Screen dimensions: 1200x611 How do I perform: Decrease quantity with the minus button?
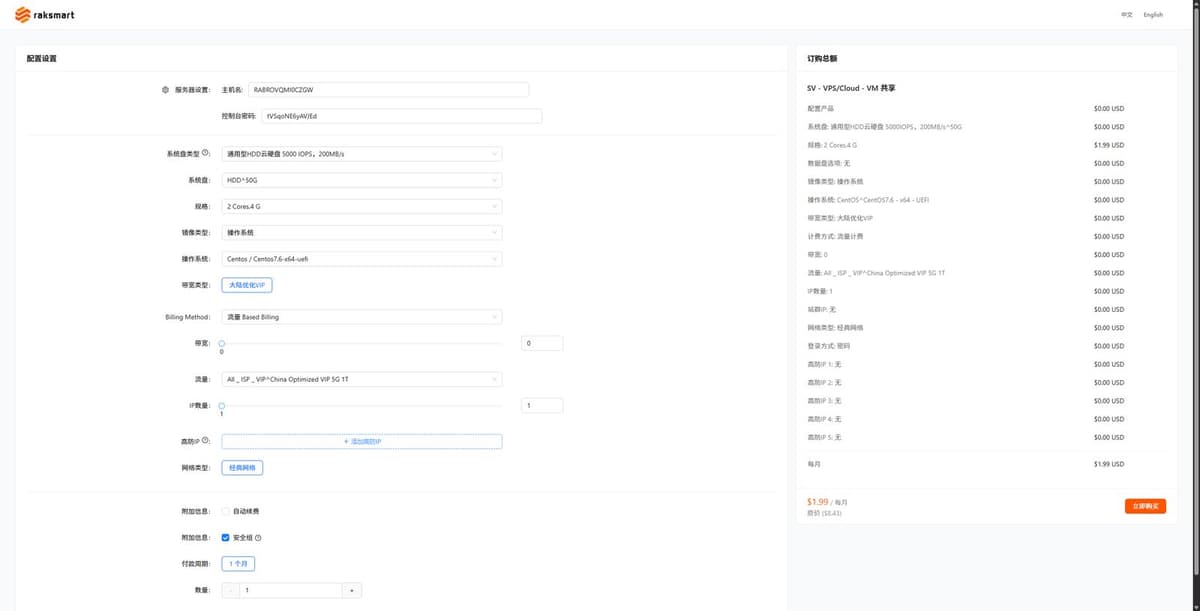pos(231,590)
